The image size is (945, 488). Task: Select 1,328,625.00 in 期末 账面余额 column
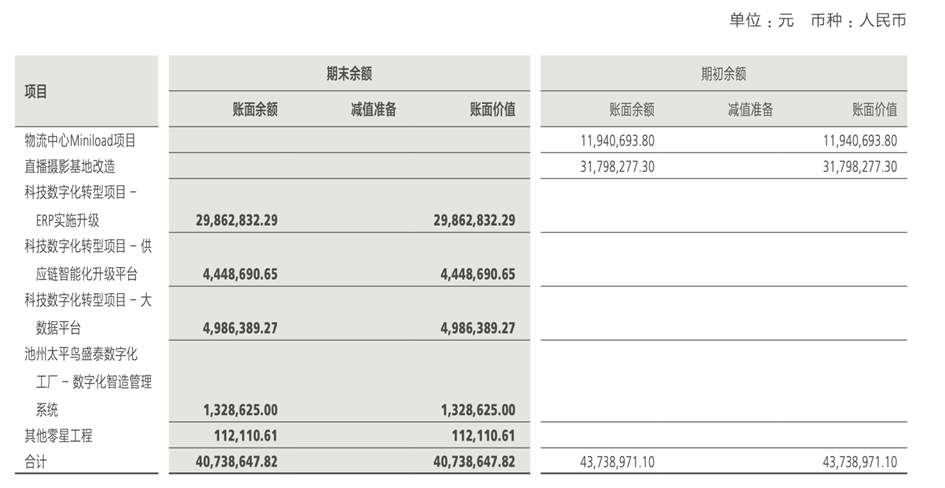(240, 409)
